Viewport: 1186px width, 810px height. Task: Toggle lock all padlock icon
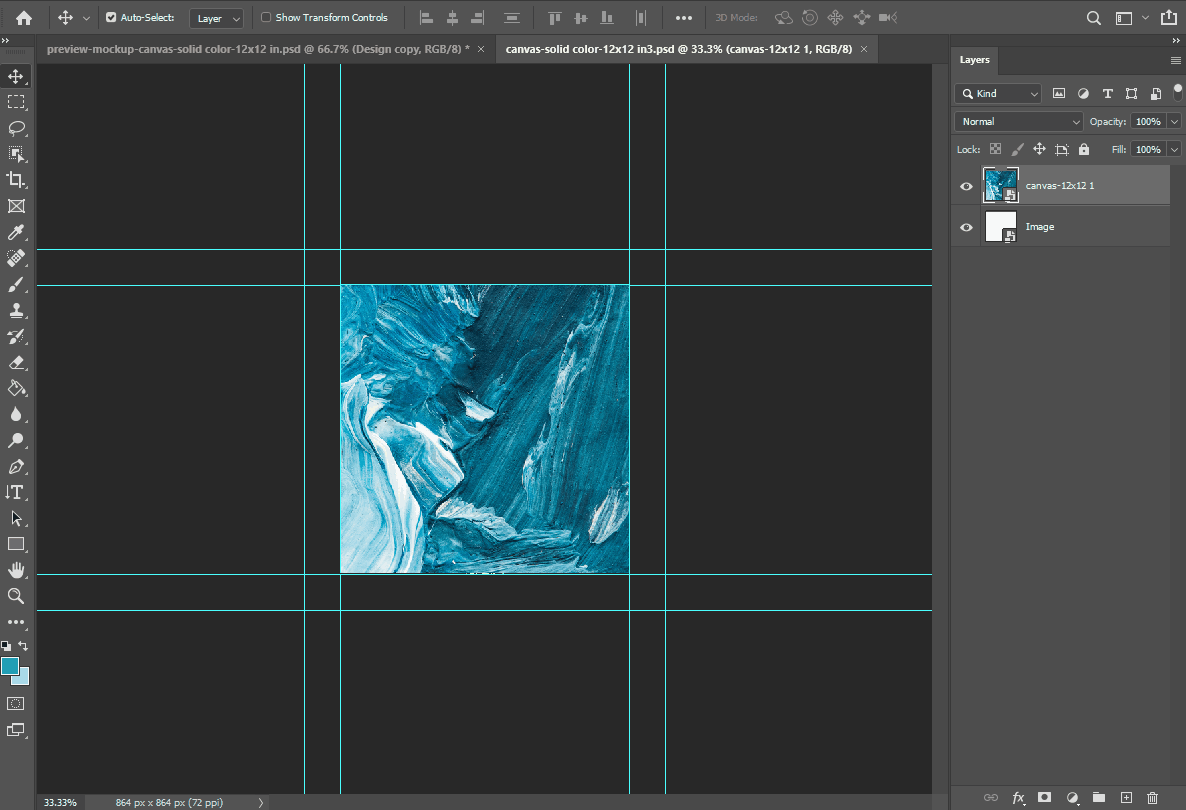click(x=1084, y=149)
